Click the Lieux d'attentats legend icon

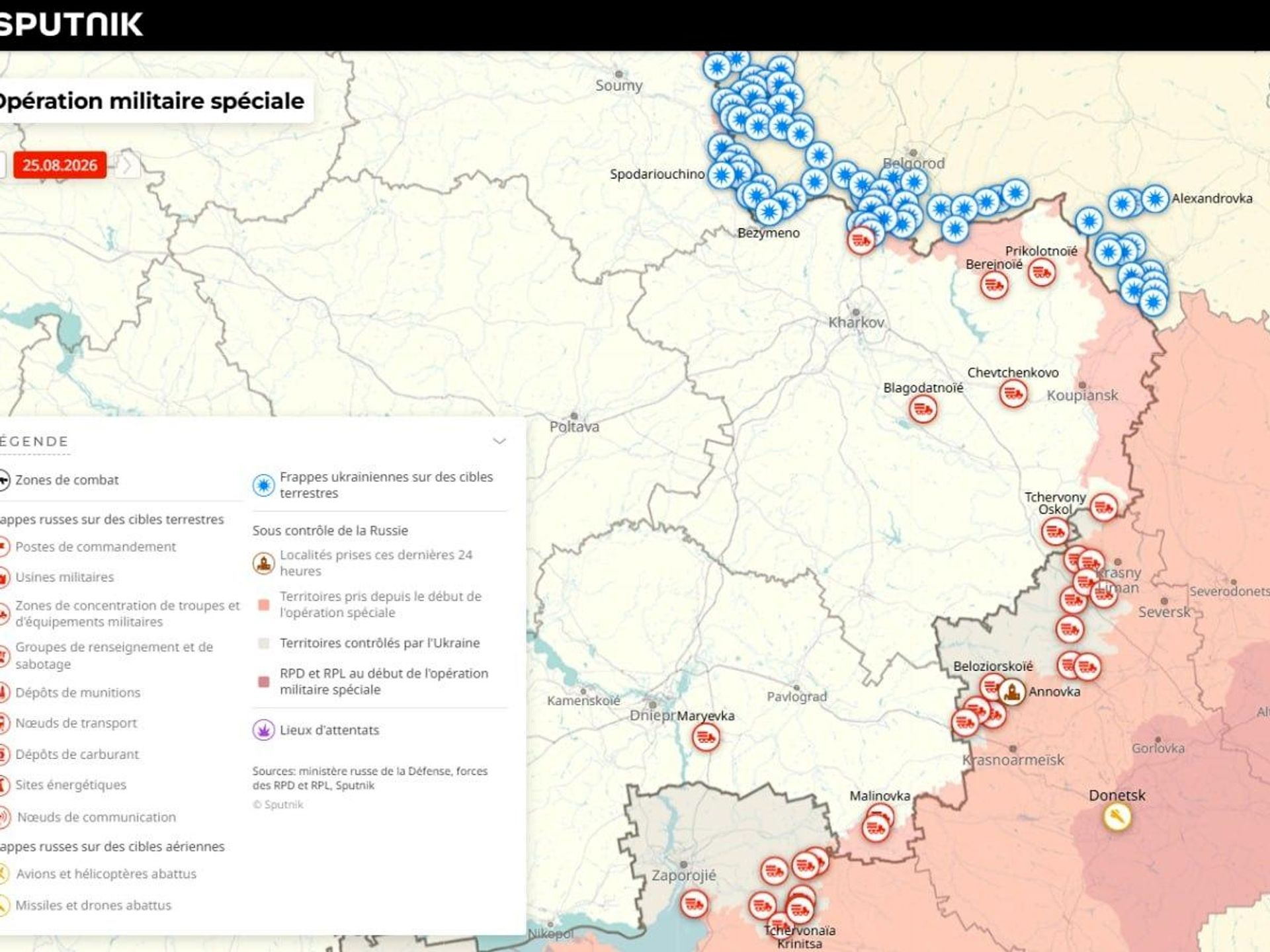click(263, 730)
